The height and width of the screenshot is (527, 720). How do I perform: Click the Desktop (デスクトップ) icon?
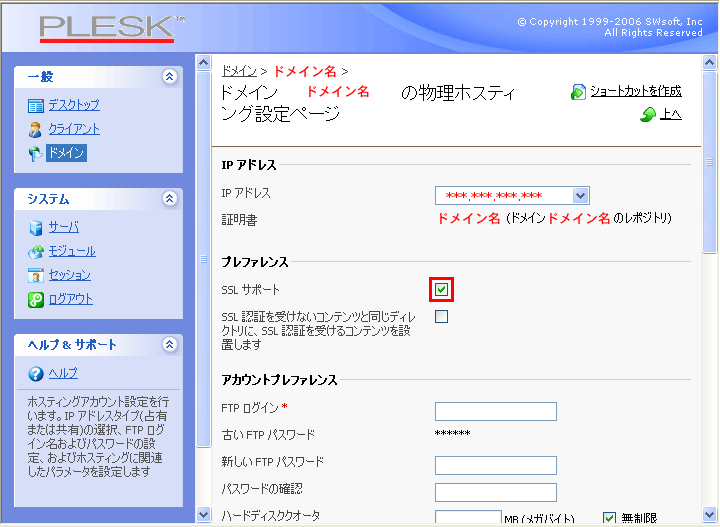click(36, 106)
